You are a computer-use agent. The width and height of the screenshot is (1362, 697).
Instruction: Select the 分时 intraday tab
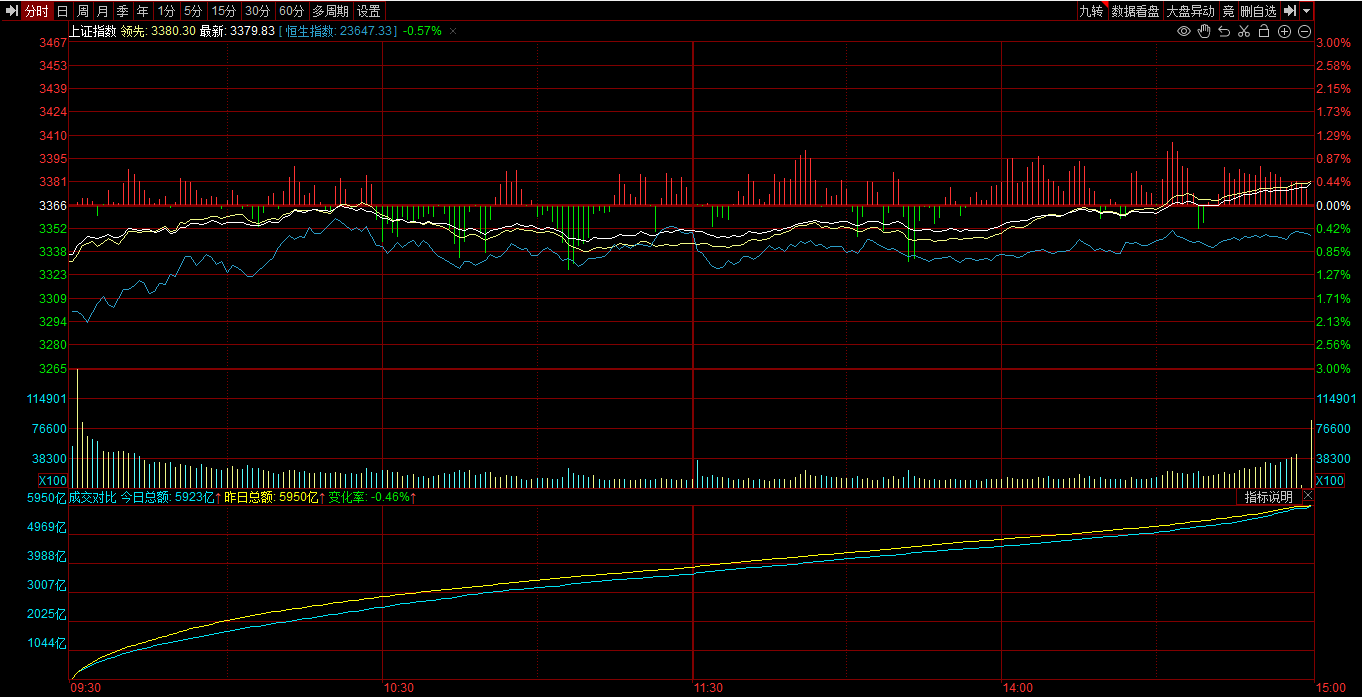(36, 11)
